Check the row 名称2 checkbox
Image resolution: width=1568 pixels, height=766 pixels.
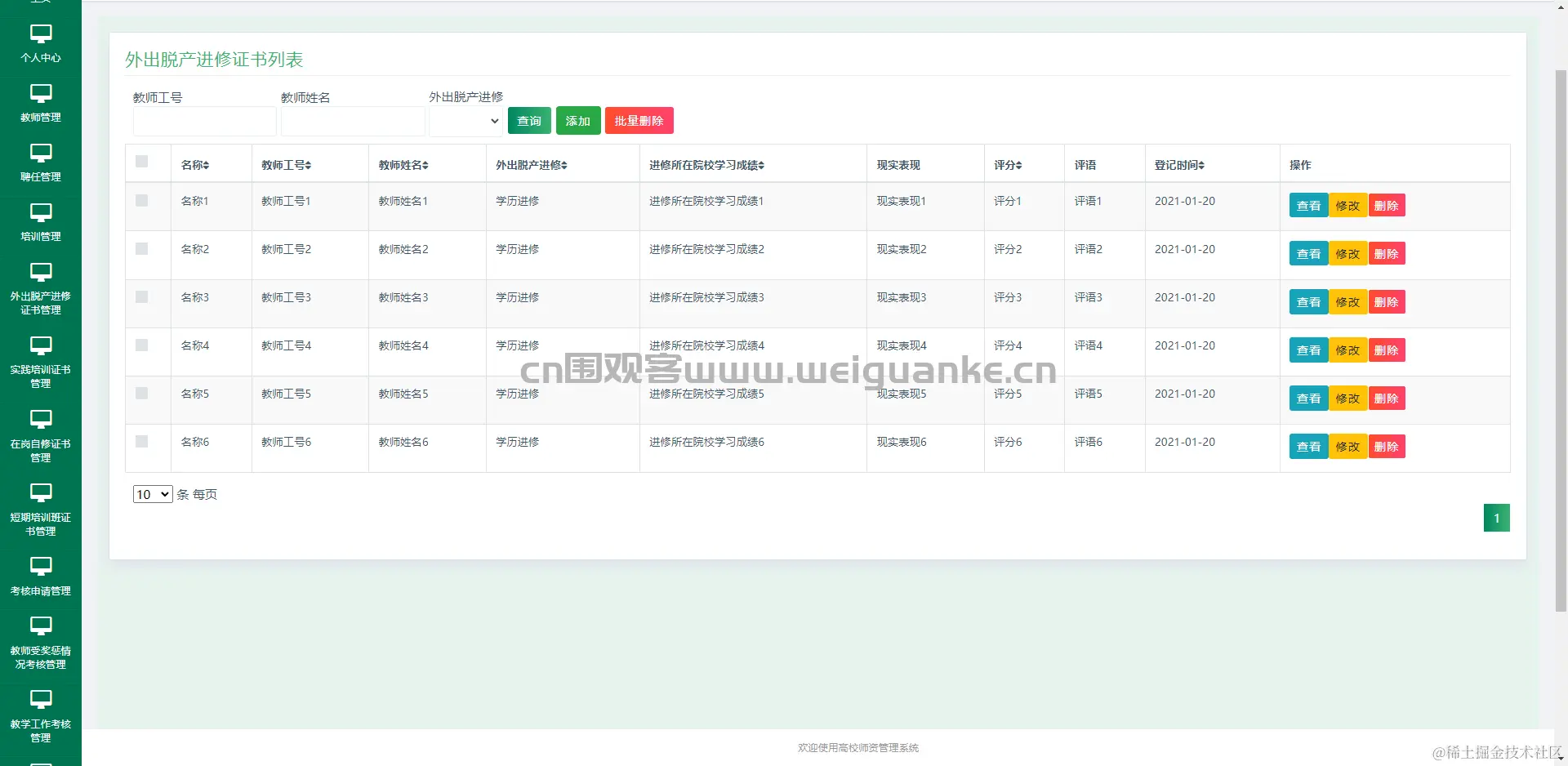pos(142,248)
